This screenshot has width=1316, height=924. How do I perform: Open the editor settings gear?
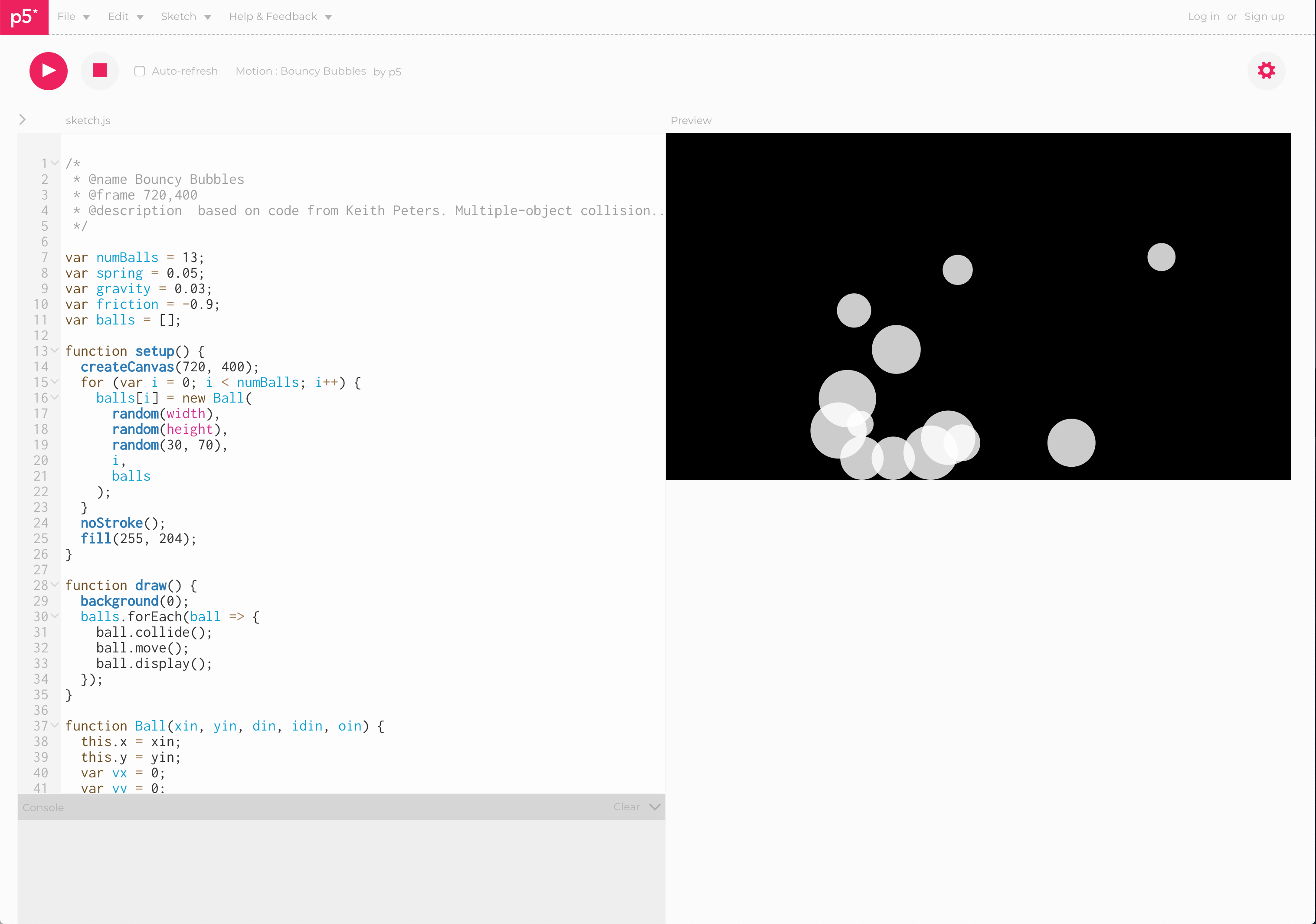1266,71
